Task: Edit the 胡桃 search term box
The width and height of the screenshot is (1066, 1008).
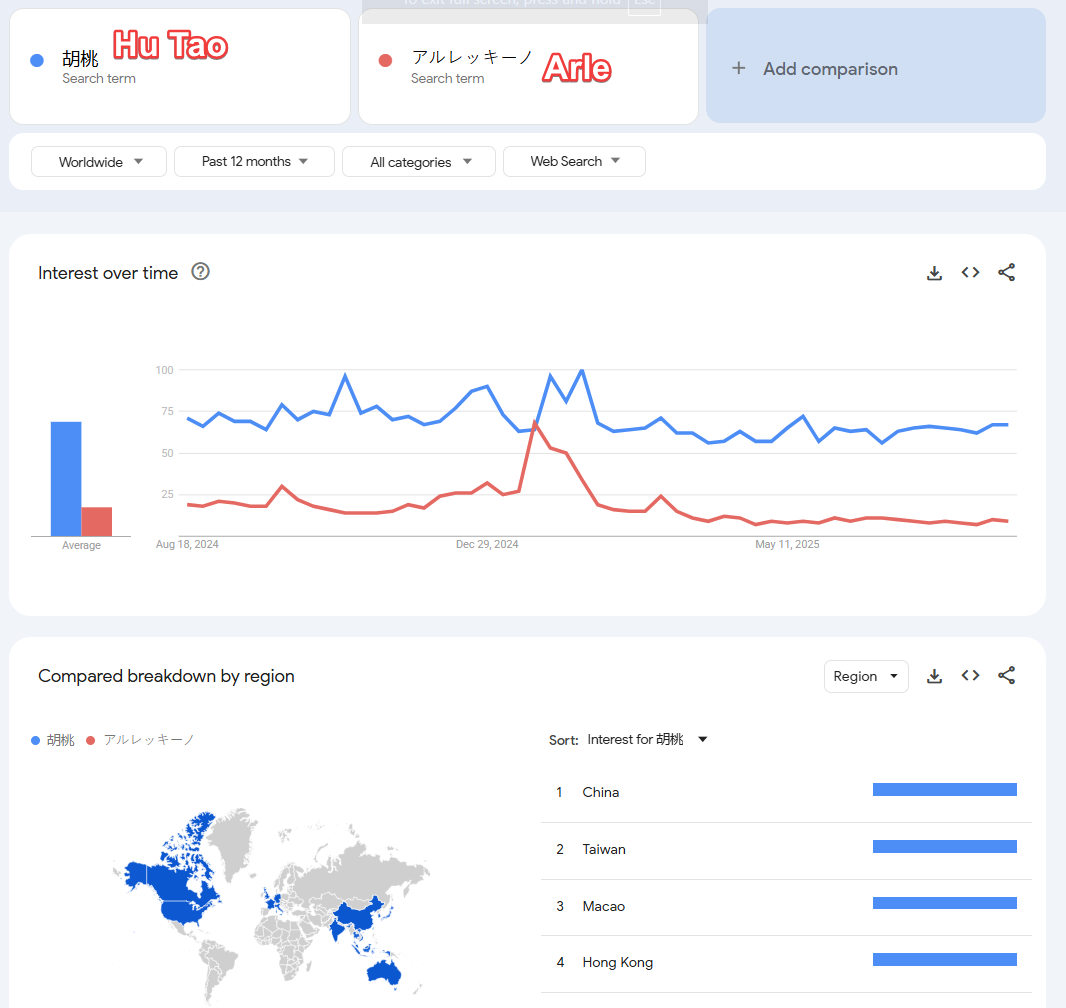Action: (180, 67)
